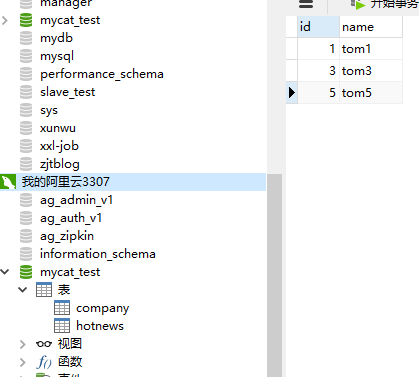The image size is (419, 377).
Task: Click the green mycat_test database icon at top
Action: pyautogui.click(x=26, y=20)
